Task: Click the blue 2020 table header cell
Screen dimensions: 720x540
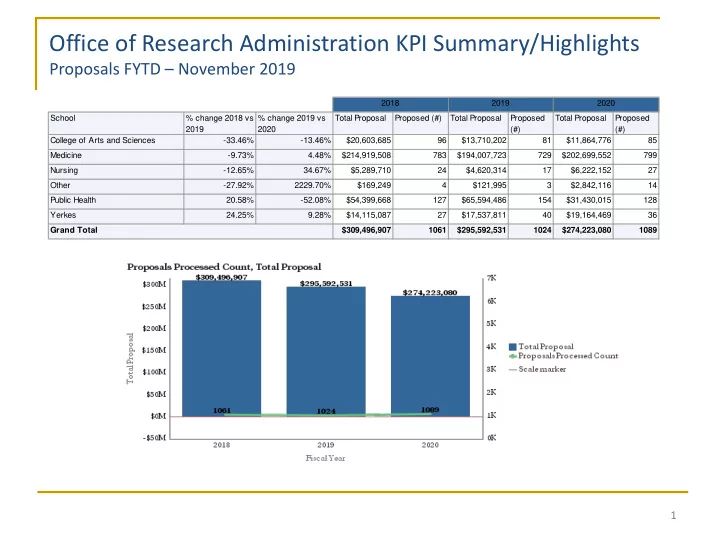Action: pyautogui.click(x=606, y=104)
